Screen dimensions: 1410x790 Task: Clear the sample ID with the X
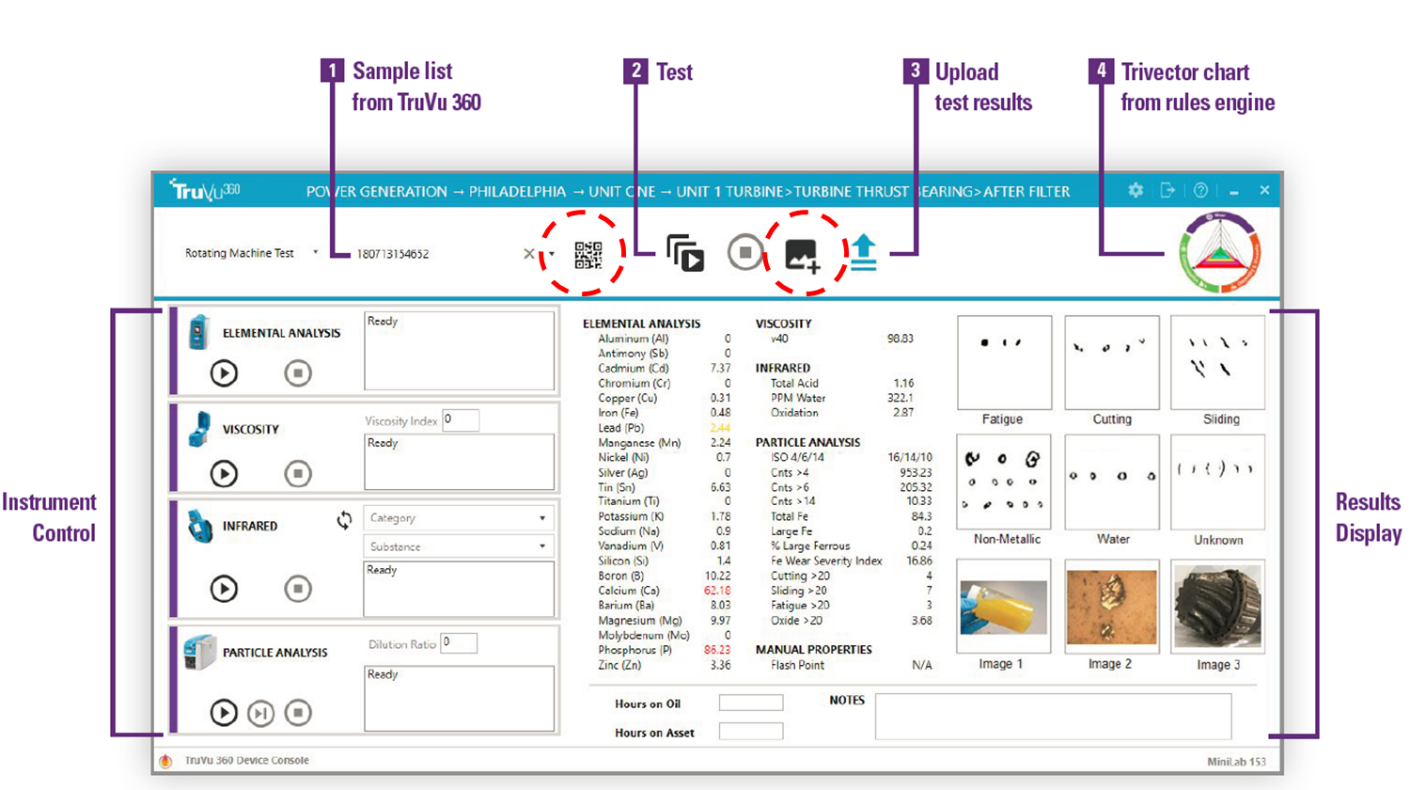click(x=529, y=254)
